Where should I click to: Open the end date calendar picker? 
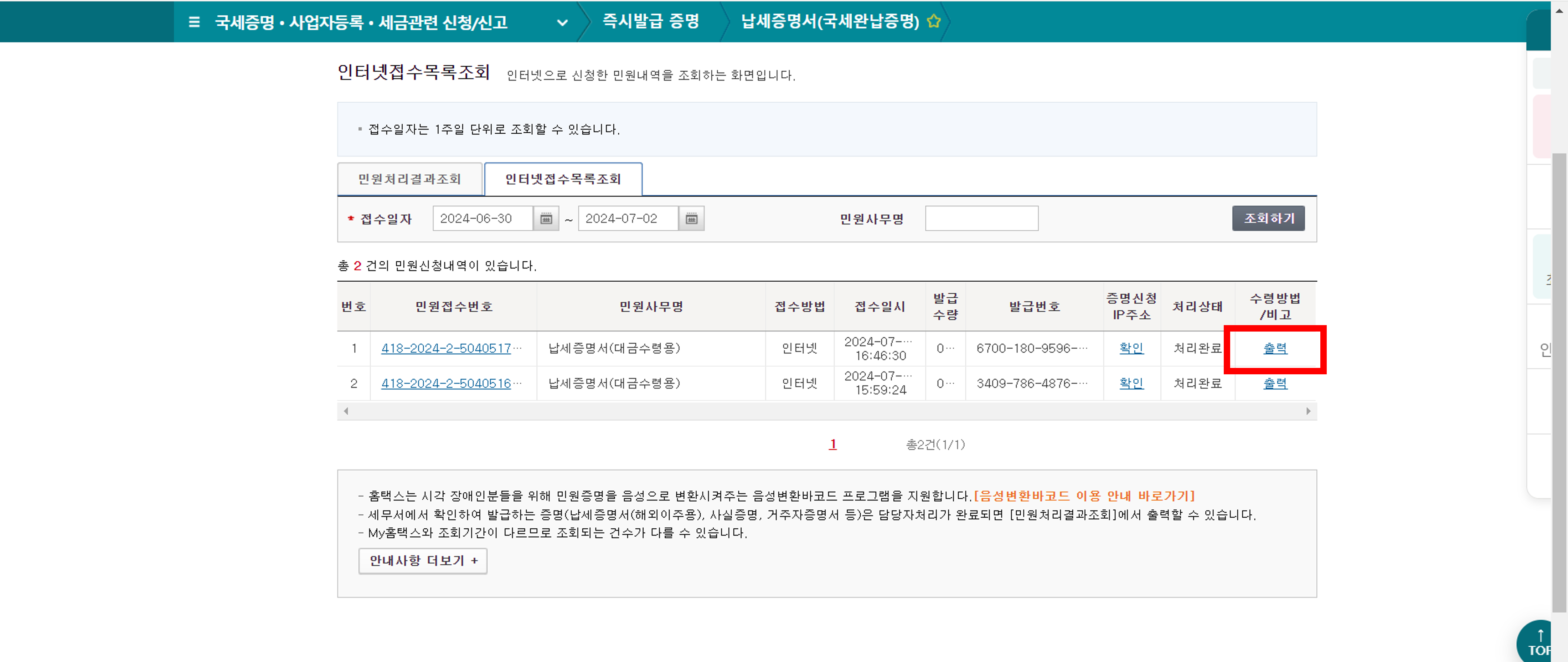692,218
